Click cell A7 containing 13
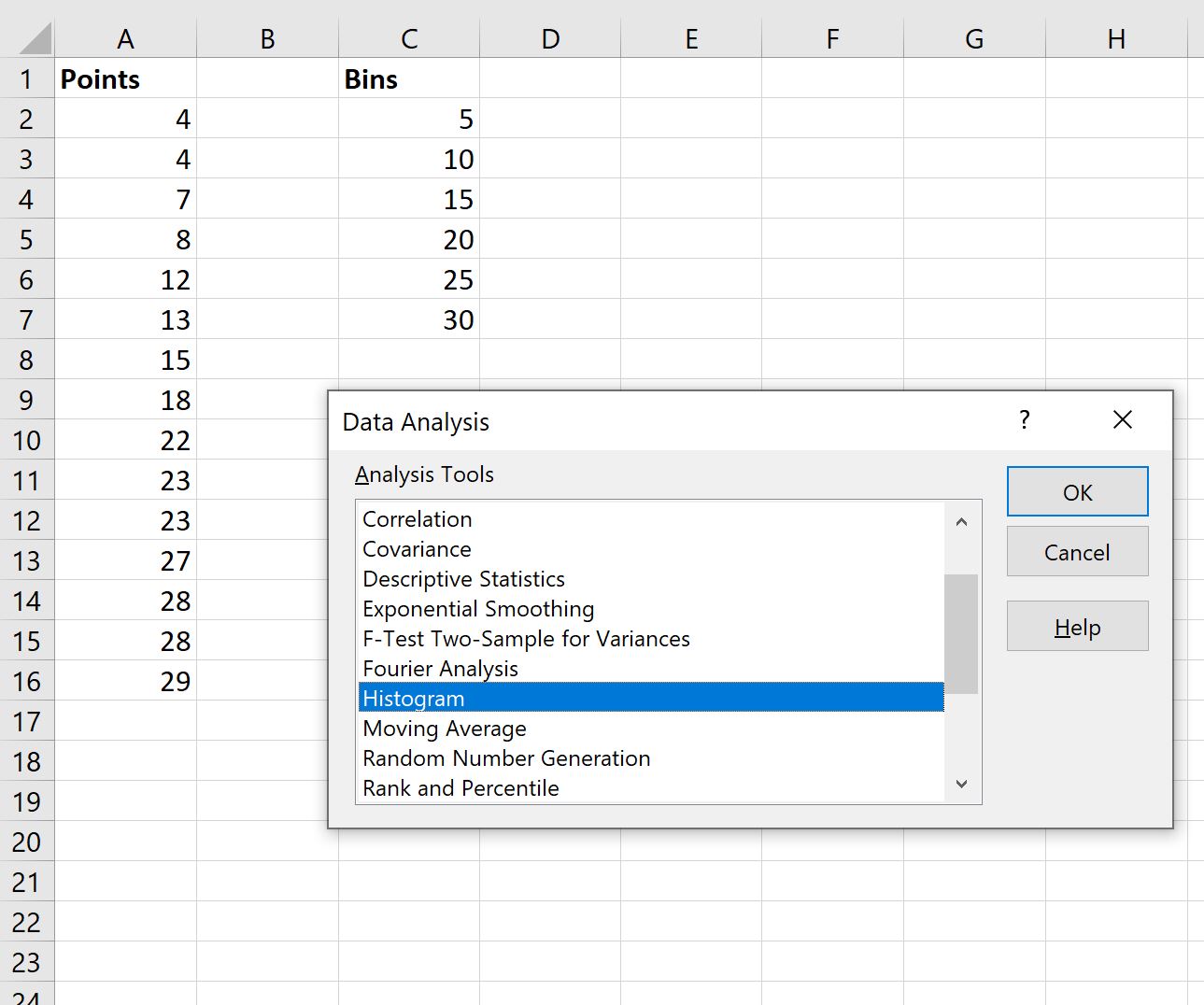Viewport: 1204px width, 1005px height. point(125,319)
